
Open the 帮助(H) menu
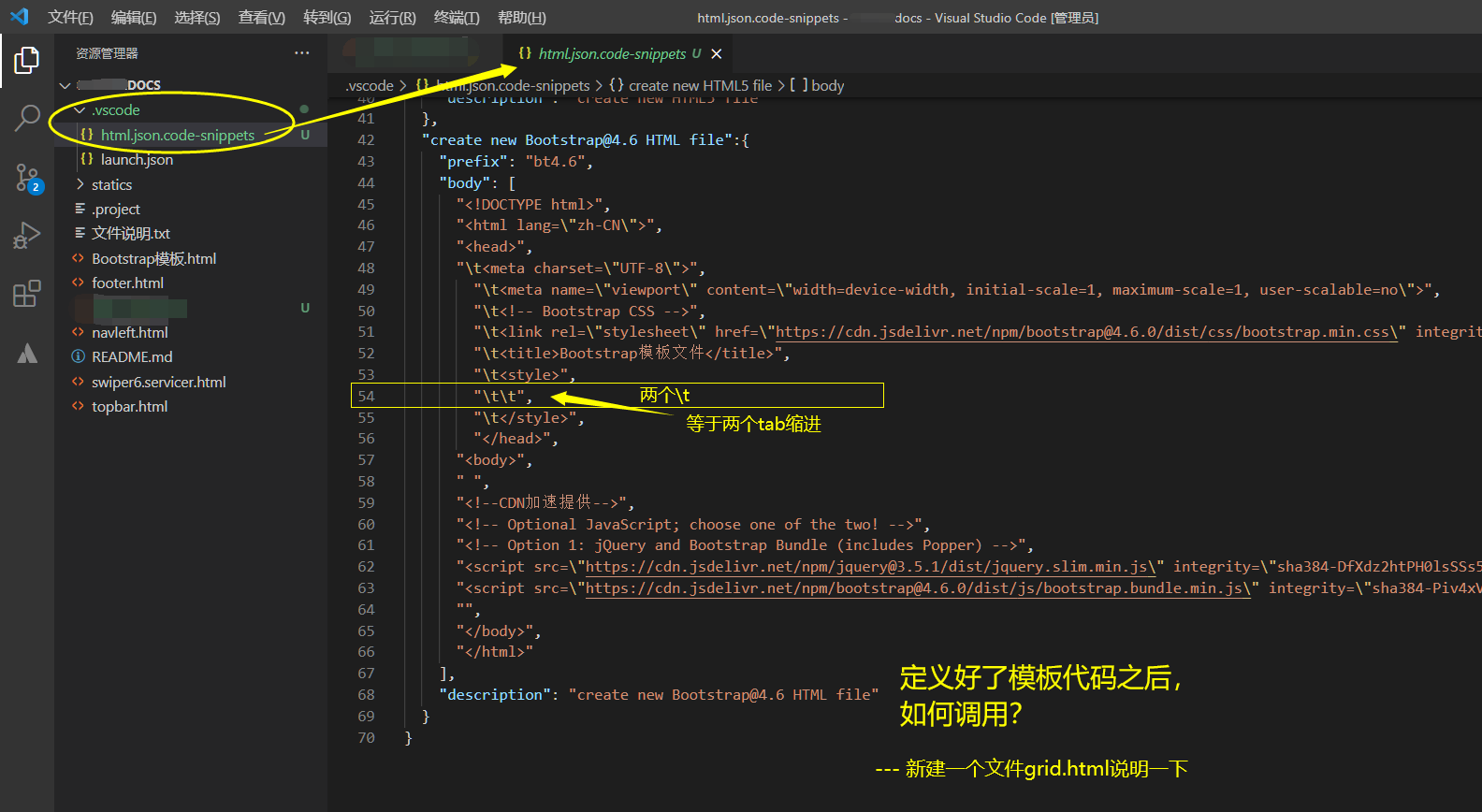[x=522, y=18]
